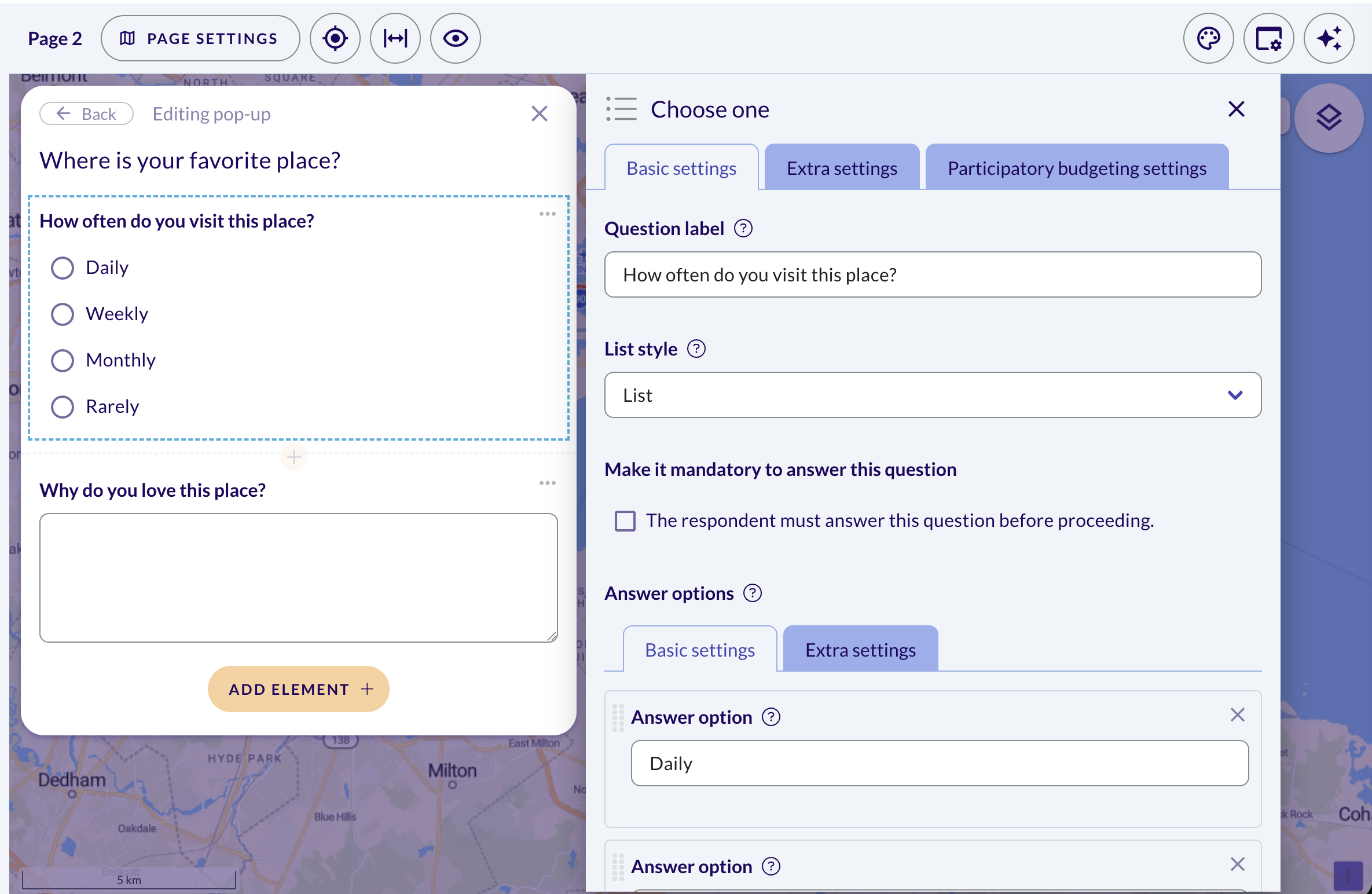The width and height of the screenshot is (1372, 894).
Task: Click the plus icon between the two questions
Action: pyautogui.click(x=294, y=457)
